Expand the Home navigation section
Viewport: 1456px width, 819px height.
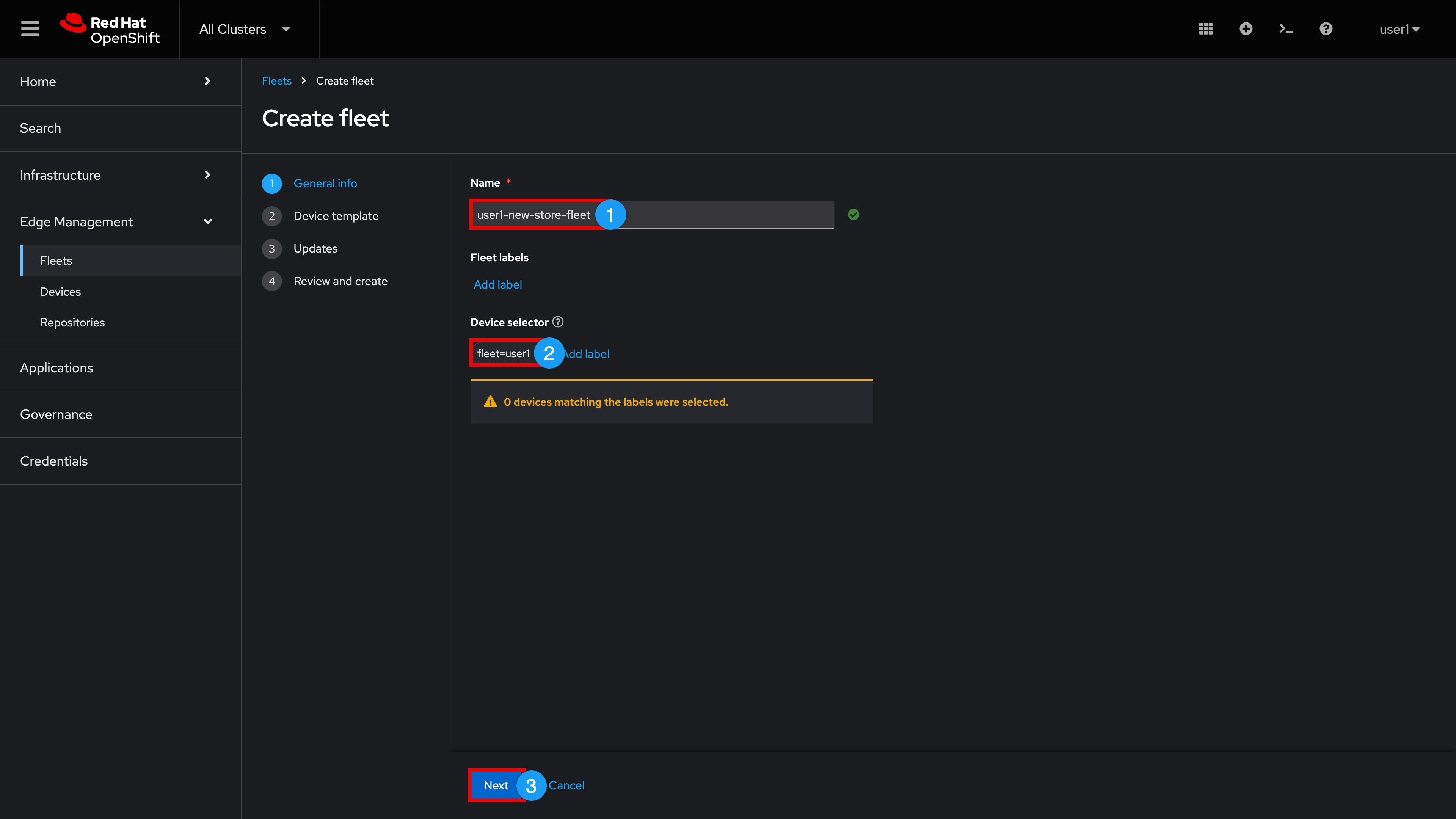tap(121, 82)
